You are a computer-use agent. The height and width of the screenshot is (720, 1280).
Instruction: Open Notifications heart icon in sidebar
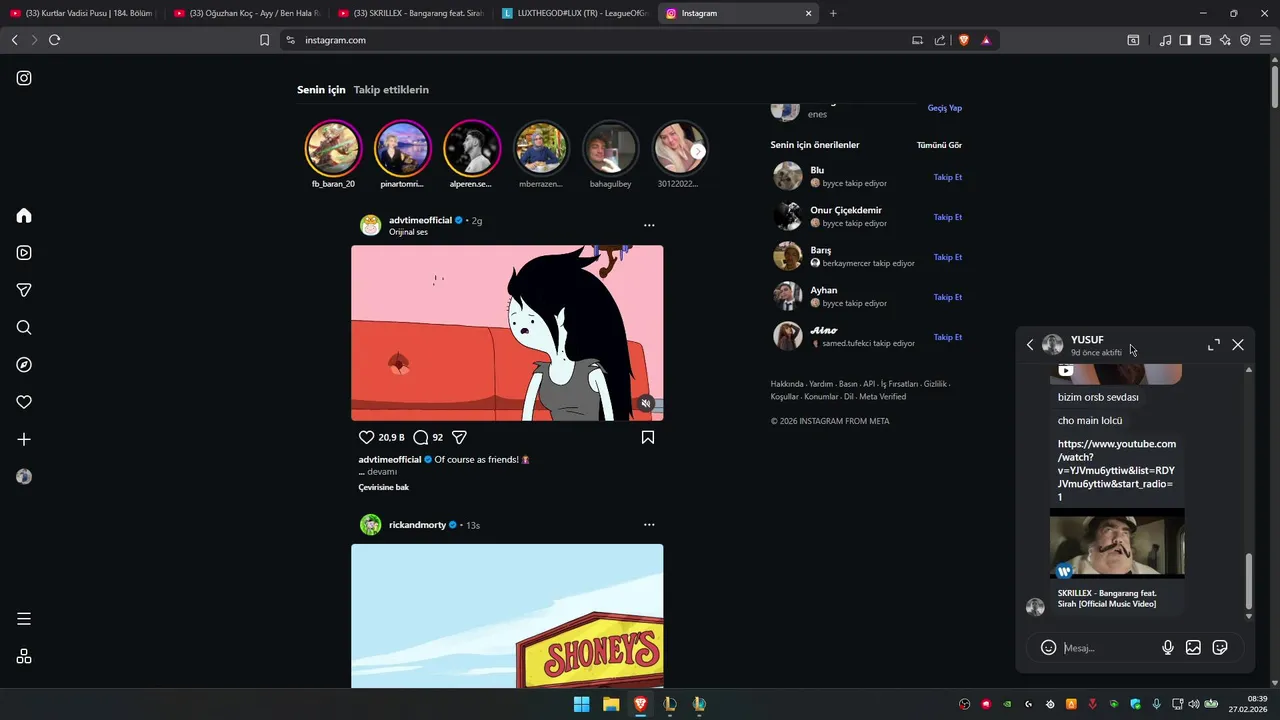24,402
